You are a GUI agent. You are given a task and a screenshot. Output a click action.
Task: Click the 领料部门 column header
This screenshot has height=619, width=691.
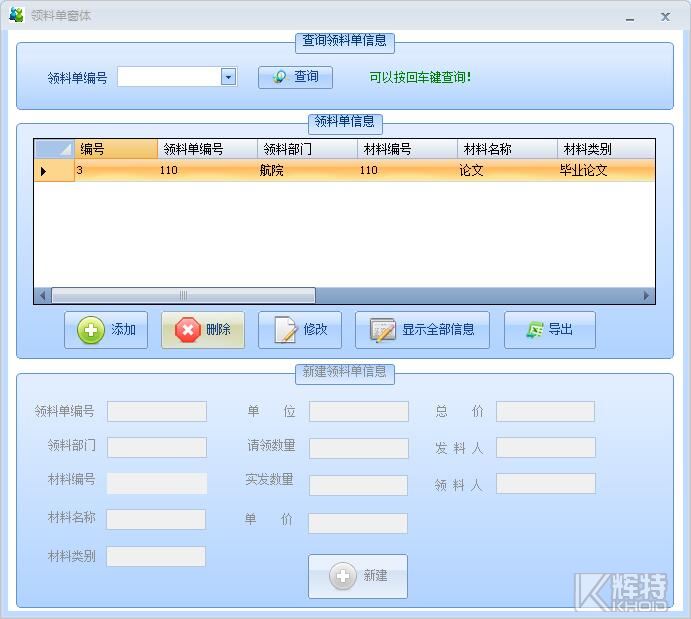[x=306, y=149]
